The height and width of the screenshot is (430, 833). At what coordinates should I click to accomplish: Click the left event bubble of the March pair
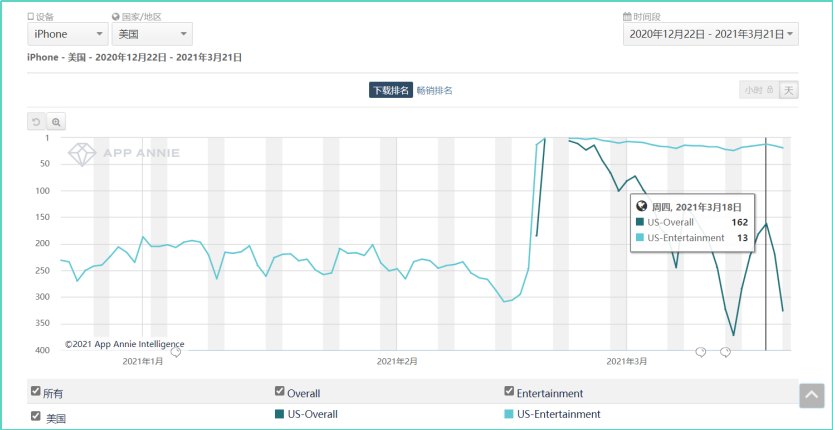click(x=700, y=352)
